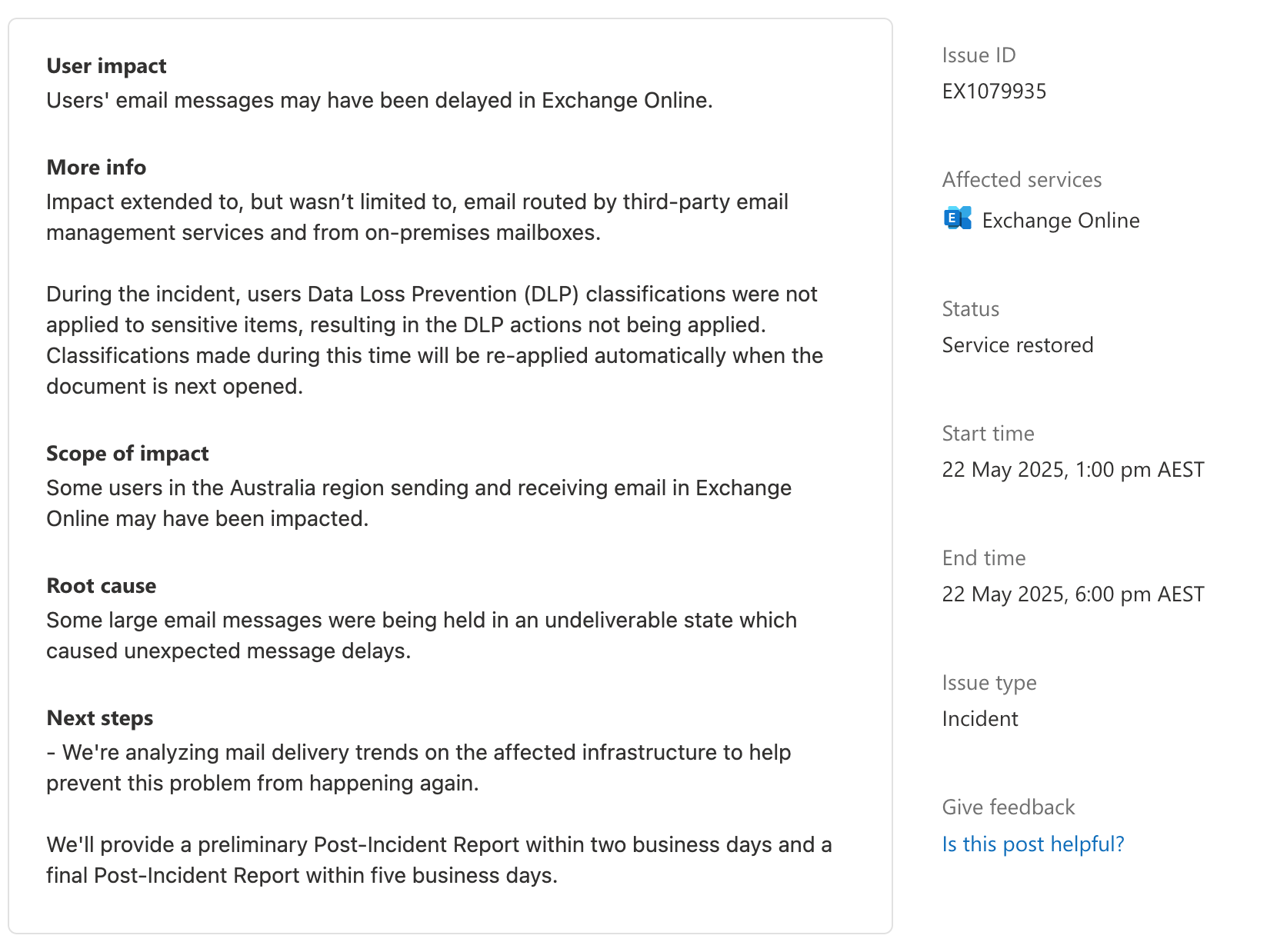Click the paragraph about DLP classifications
1277x952 pixels.
pyautogui.click(x=435, y=340)
